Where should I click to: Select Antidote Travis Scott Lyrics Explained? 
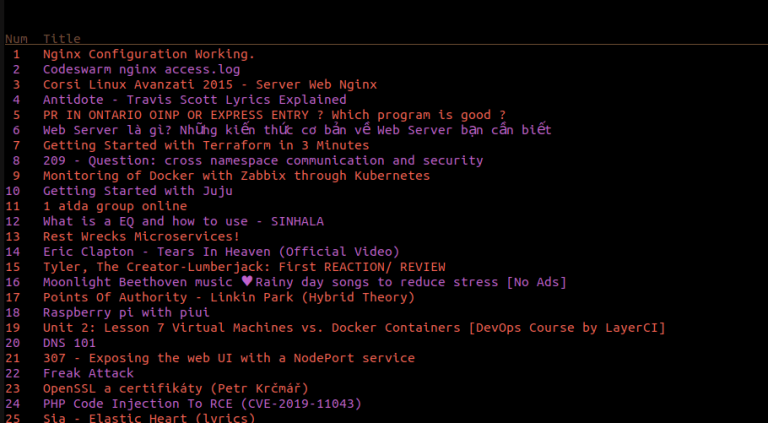[x=194, y=100]
